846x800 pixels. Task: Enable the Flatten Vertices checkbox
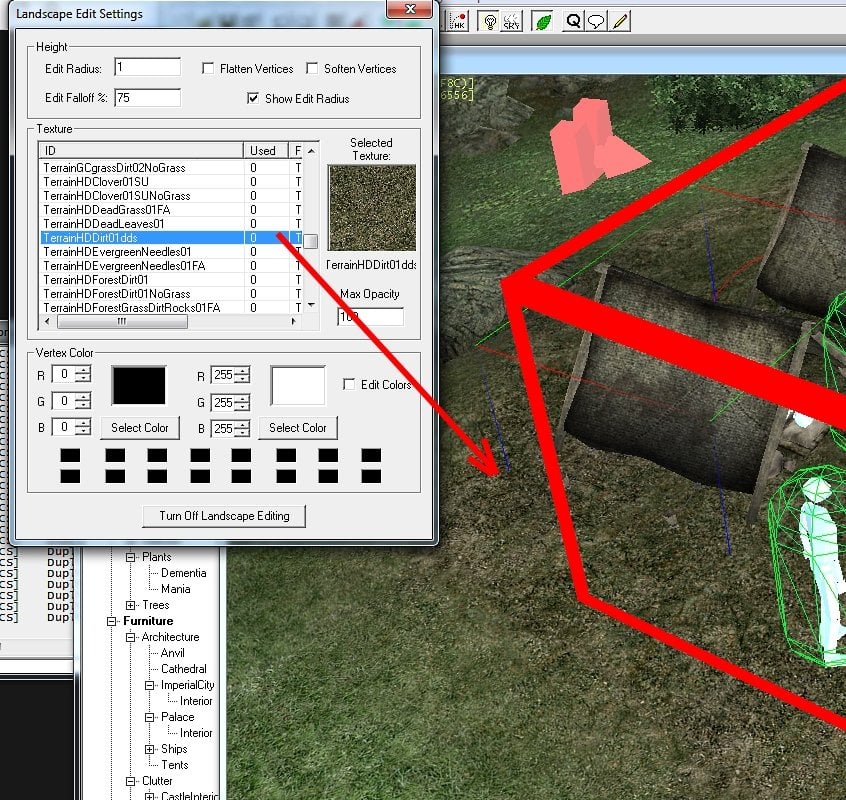click(x=208, y=69)
